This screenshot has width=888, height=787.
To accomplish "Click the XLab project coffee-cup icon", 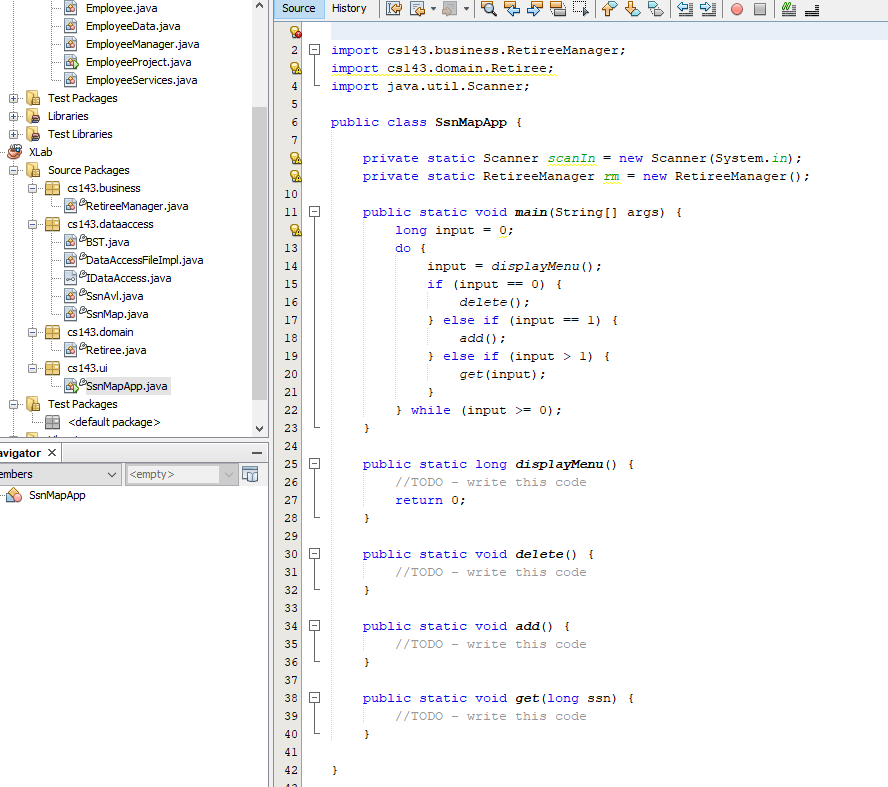I will tap(15, 152).
